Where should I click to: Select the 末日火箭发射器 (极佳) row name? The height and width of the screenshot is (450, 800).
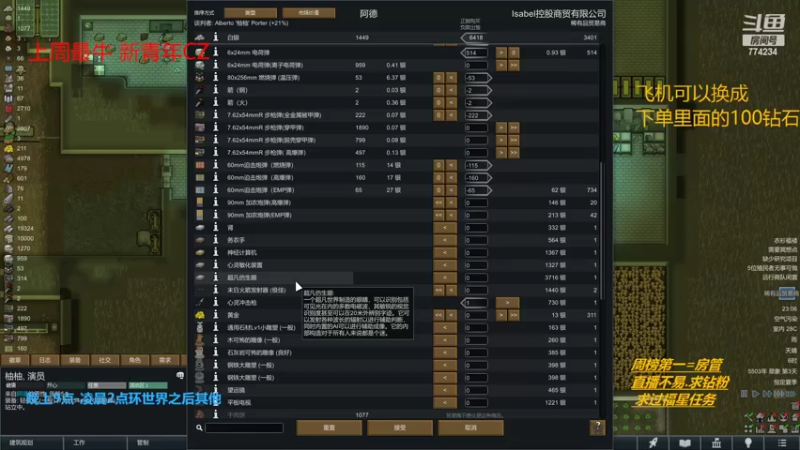click(256, 290)
